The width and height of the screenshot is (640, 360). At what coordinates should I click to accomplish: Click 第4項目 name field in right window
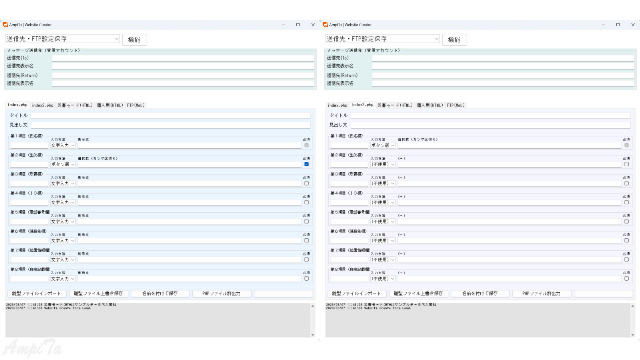click(349, 202)
